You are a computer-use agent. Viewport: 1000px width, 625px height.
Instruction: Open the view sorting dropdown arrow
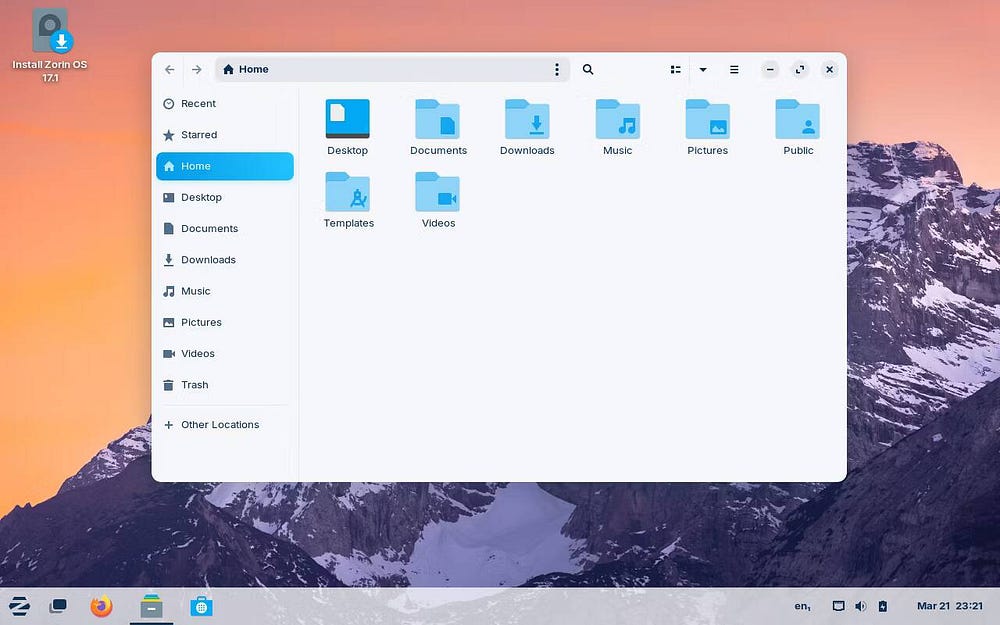click(703, 69)
